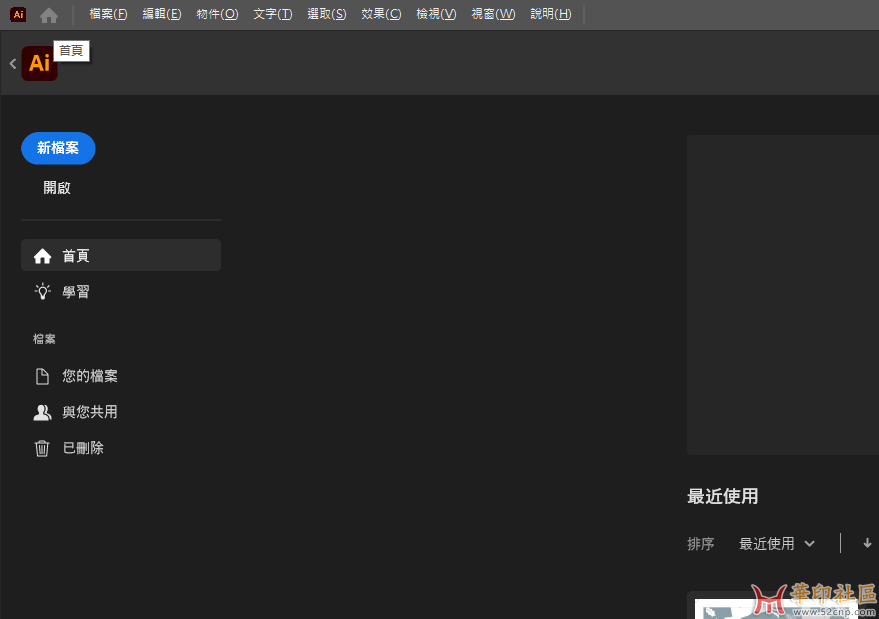
Task: Open 與您共用 shared files
Action: [x=90, y=412]
